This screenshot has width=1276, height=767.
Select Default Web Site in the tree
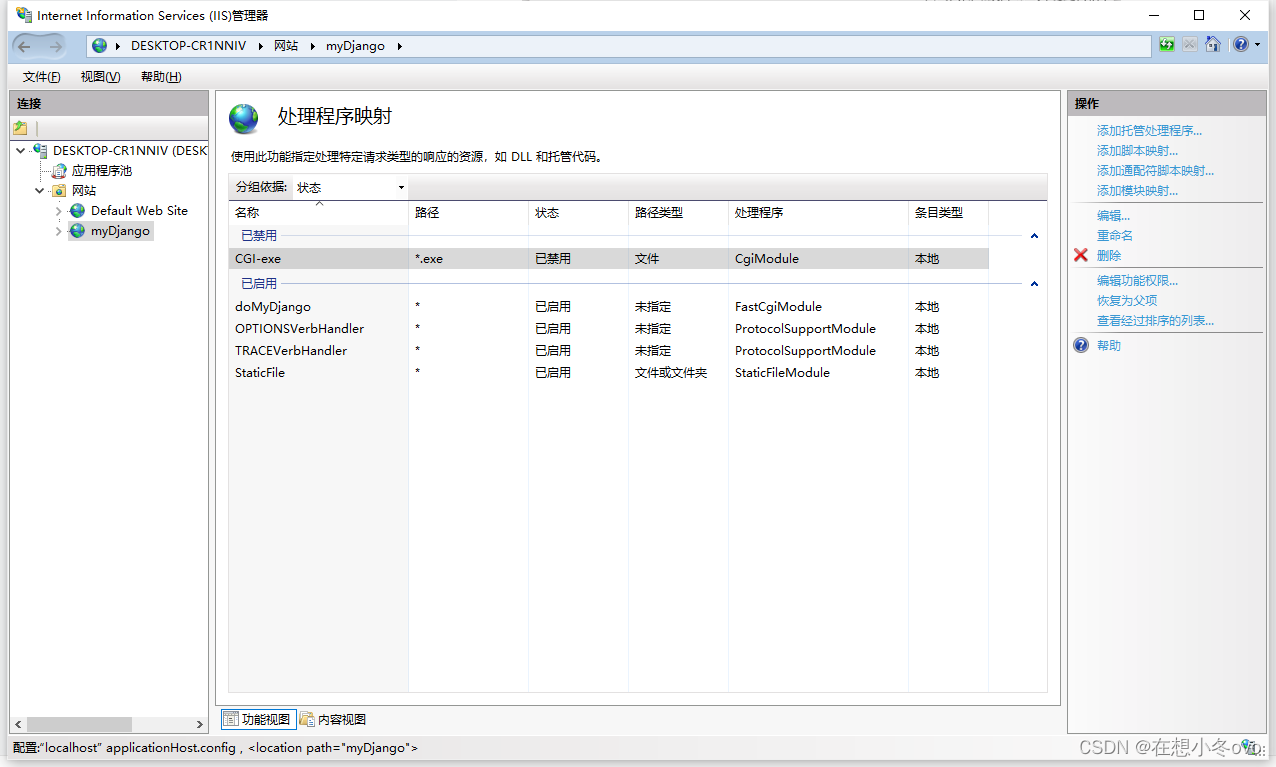pos(139,211)
